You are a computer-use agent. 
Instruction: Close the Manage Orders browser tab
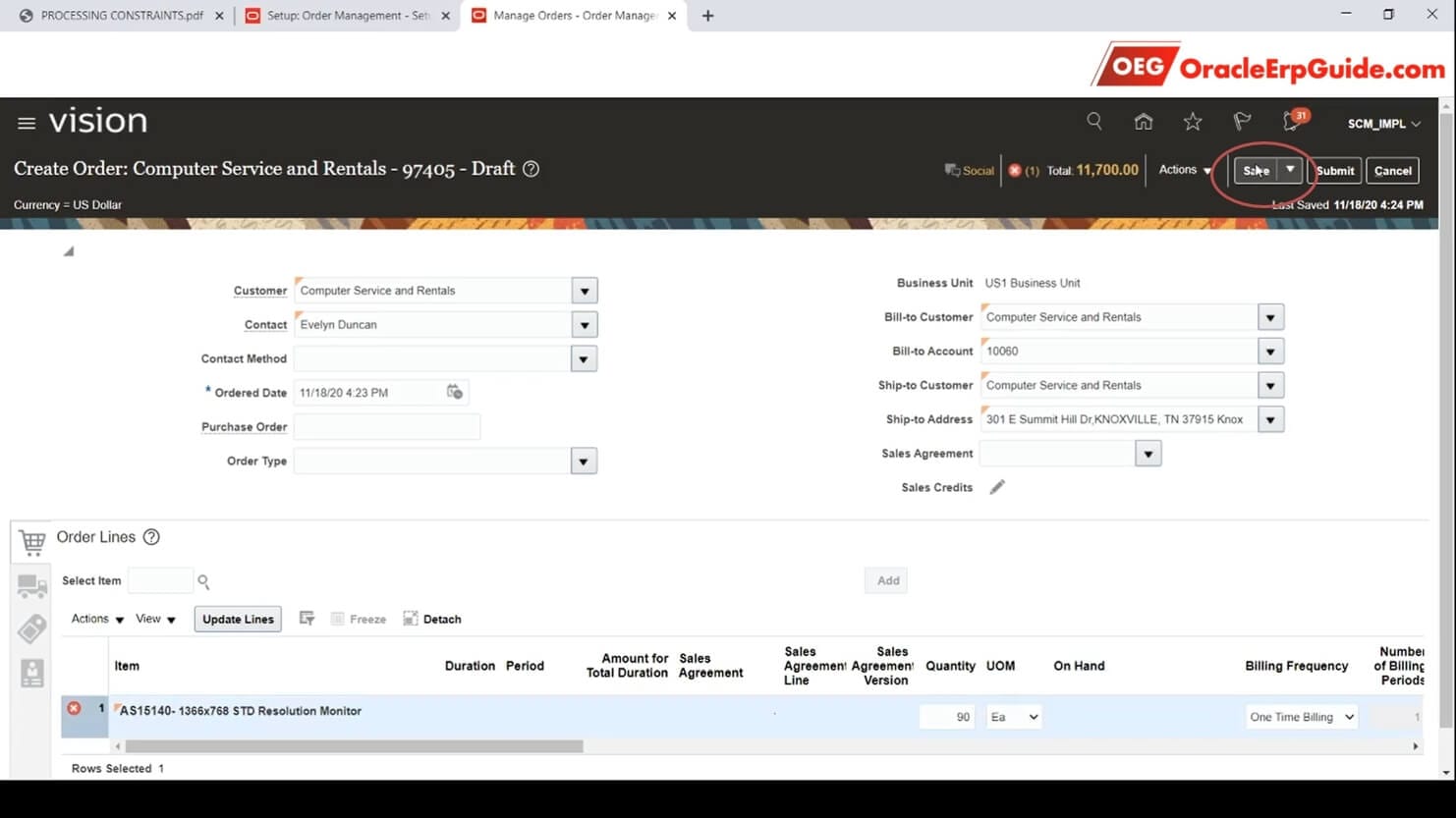pos(672,16)
